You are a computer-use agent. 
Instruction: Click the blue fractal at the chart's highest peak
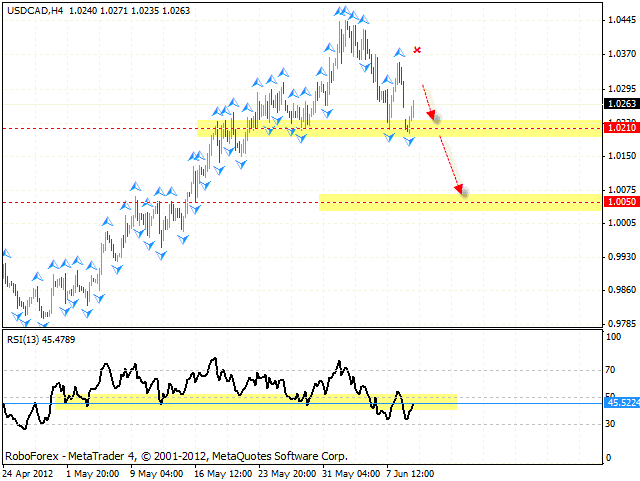pyautogui.click(x=342, y=11)
